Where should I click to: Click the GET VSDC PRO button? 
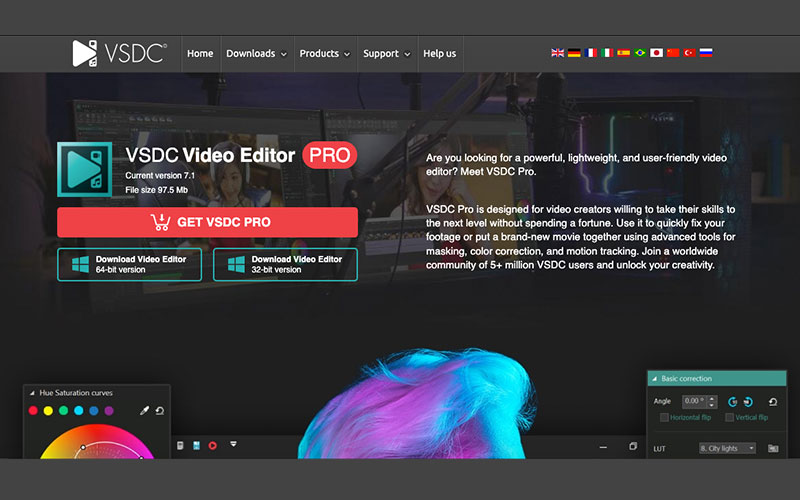(208, 222)
